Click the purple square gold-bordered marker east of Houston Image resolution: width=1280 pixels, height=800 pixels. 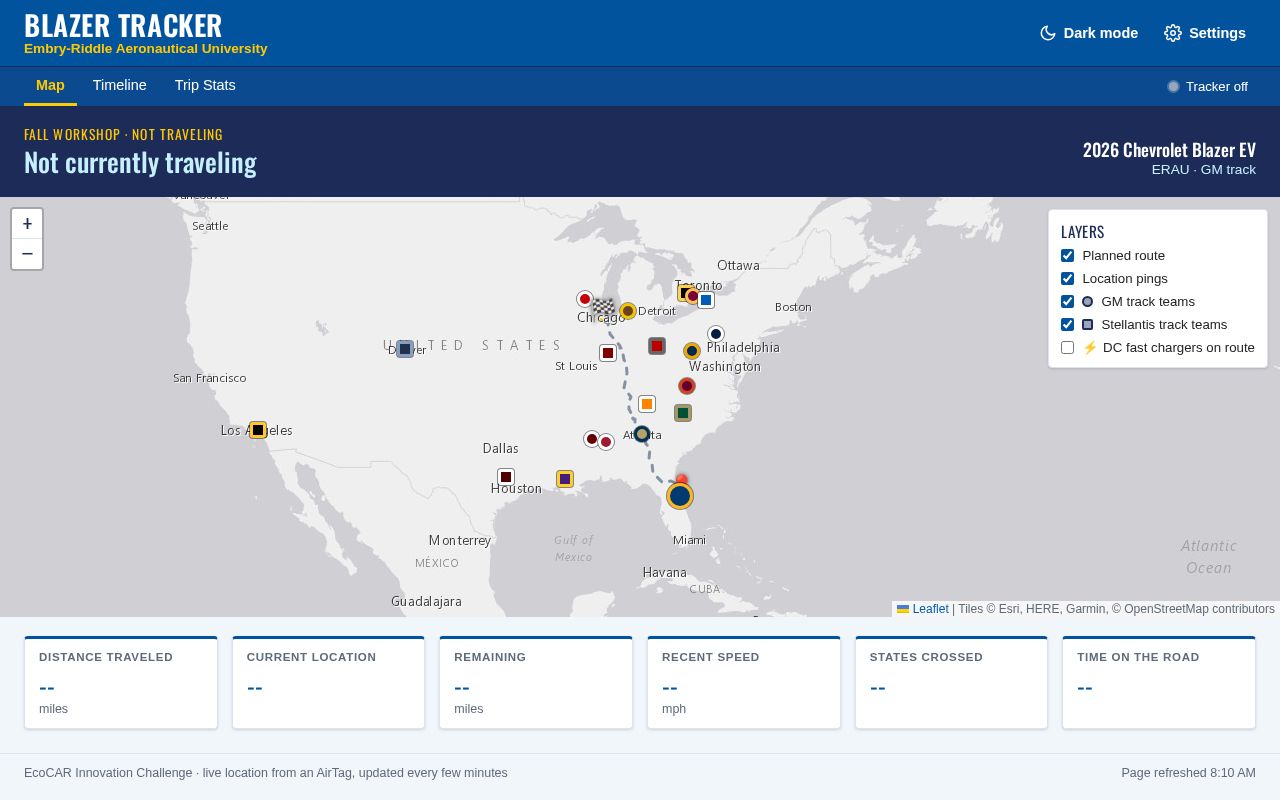(x=565, y=479)
